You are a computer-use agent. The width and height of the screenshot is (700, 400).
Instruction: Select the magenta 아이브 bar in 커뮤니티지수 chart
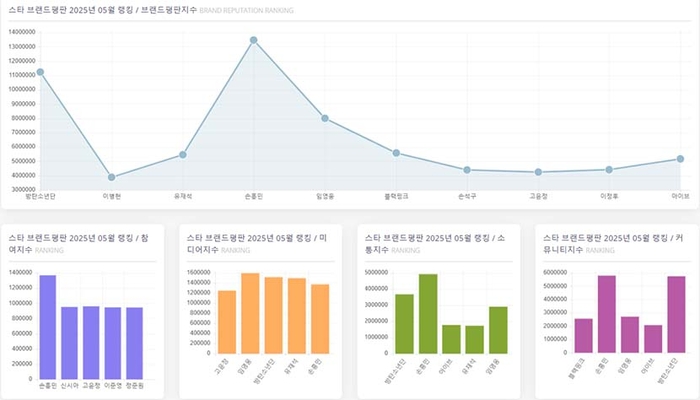tap(653, 339)
